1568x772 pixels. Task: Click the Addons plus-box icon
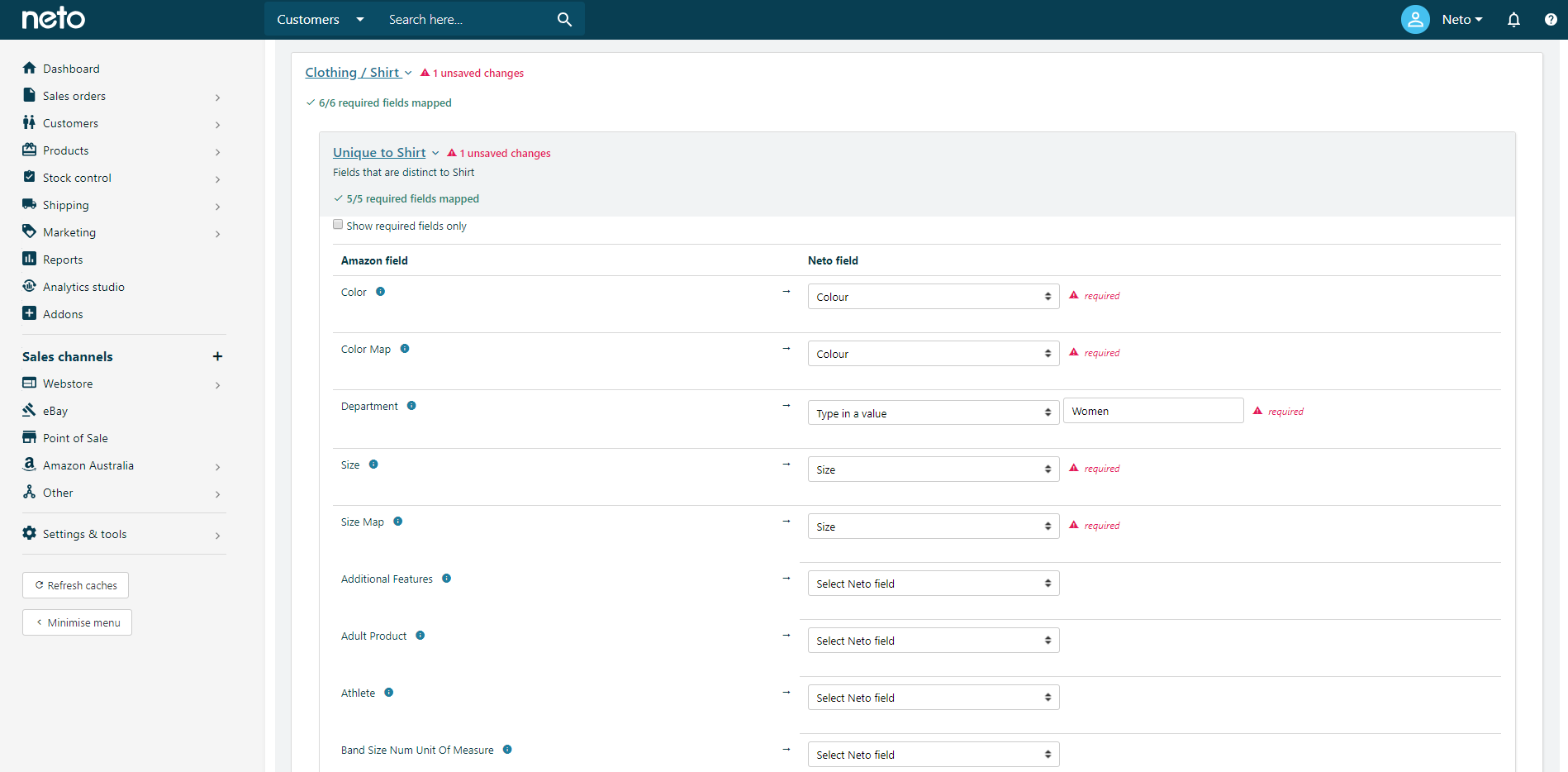(x=30, y=313)
